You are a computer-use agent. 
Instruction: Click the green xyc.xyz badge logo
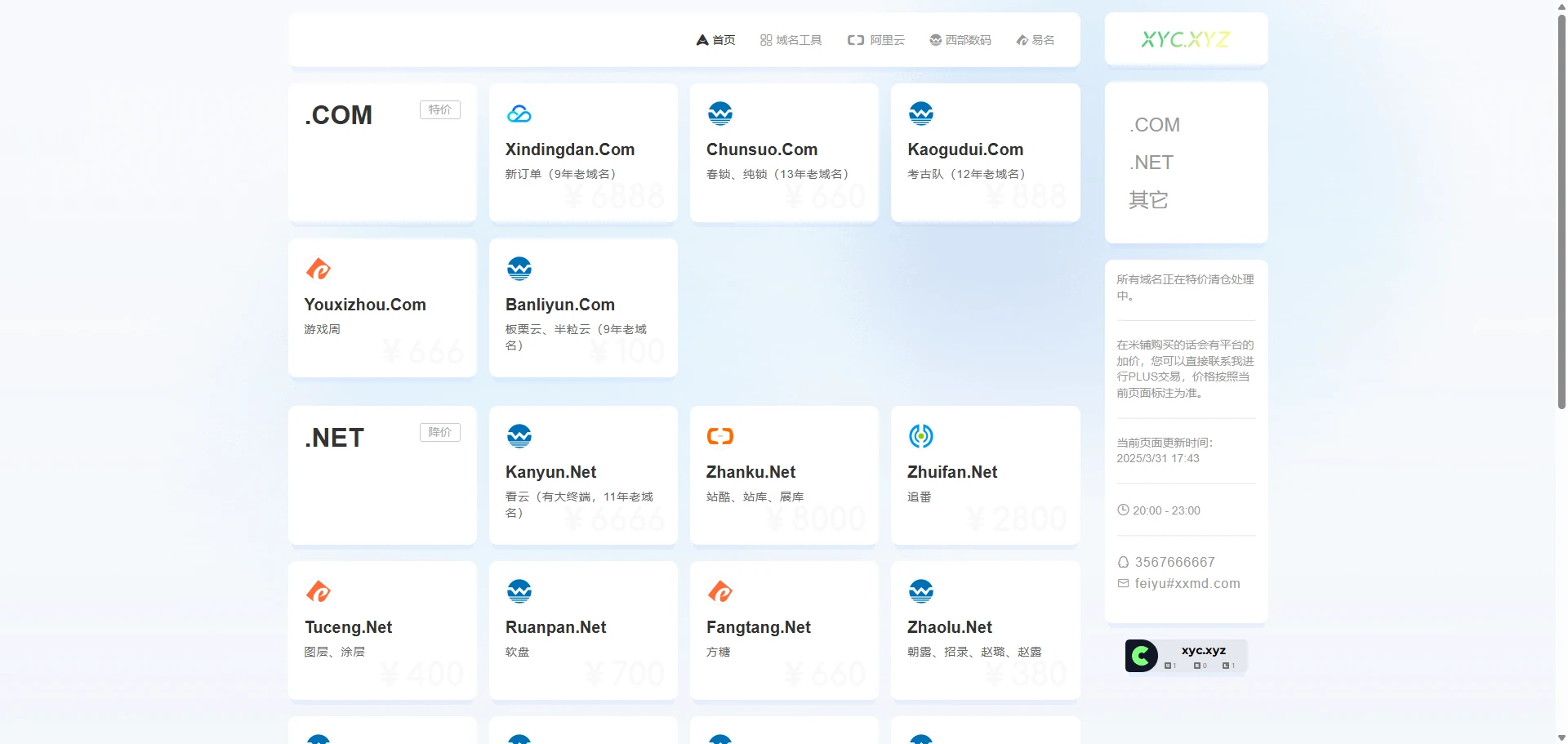(x=1142, y=656)
